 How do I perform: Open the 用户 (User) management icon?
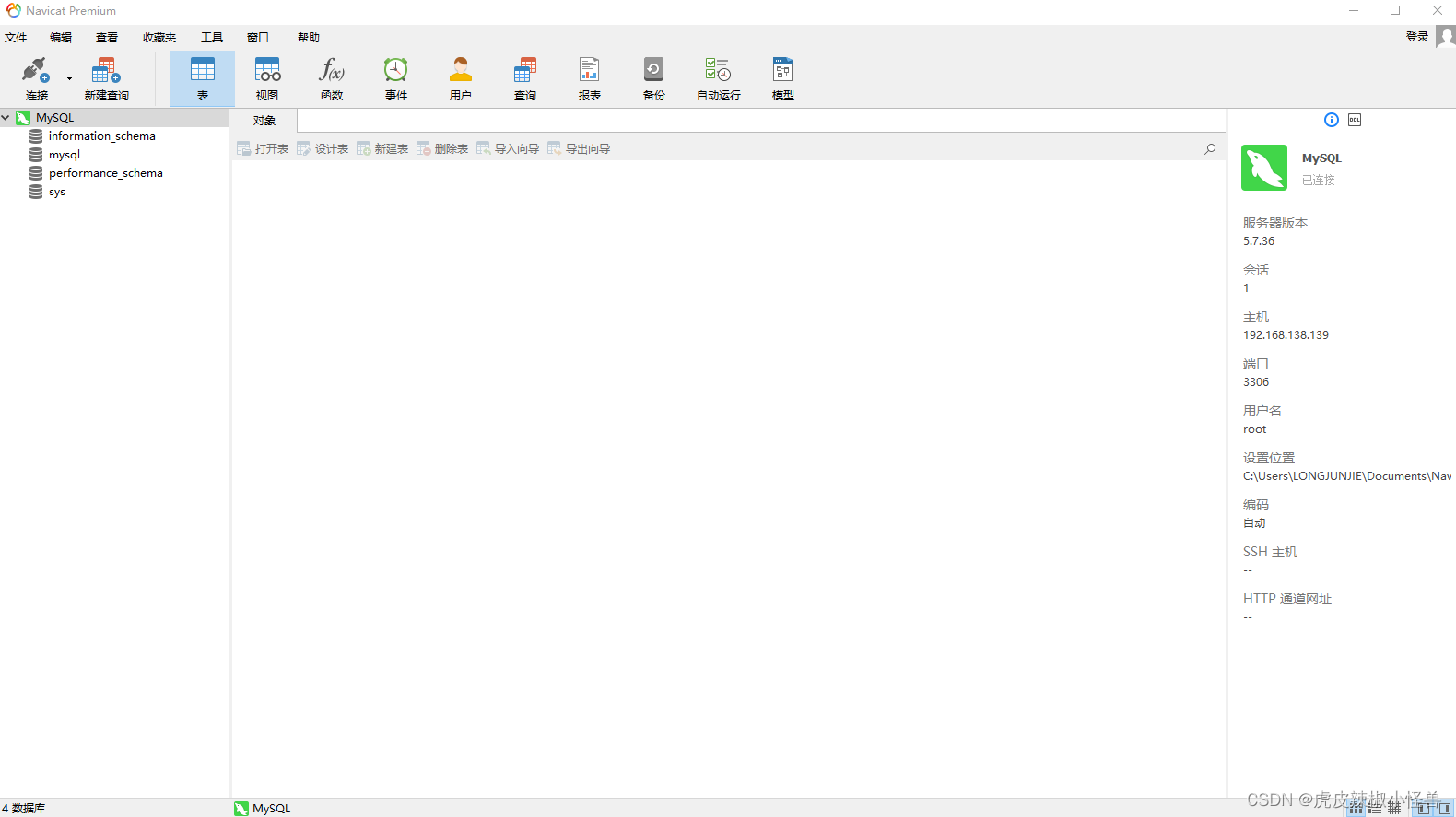[461, 78]
